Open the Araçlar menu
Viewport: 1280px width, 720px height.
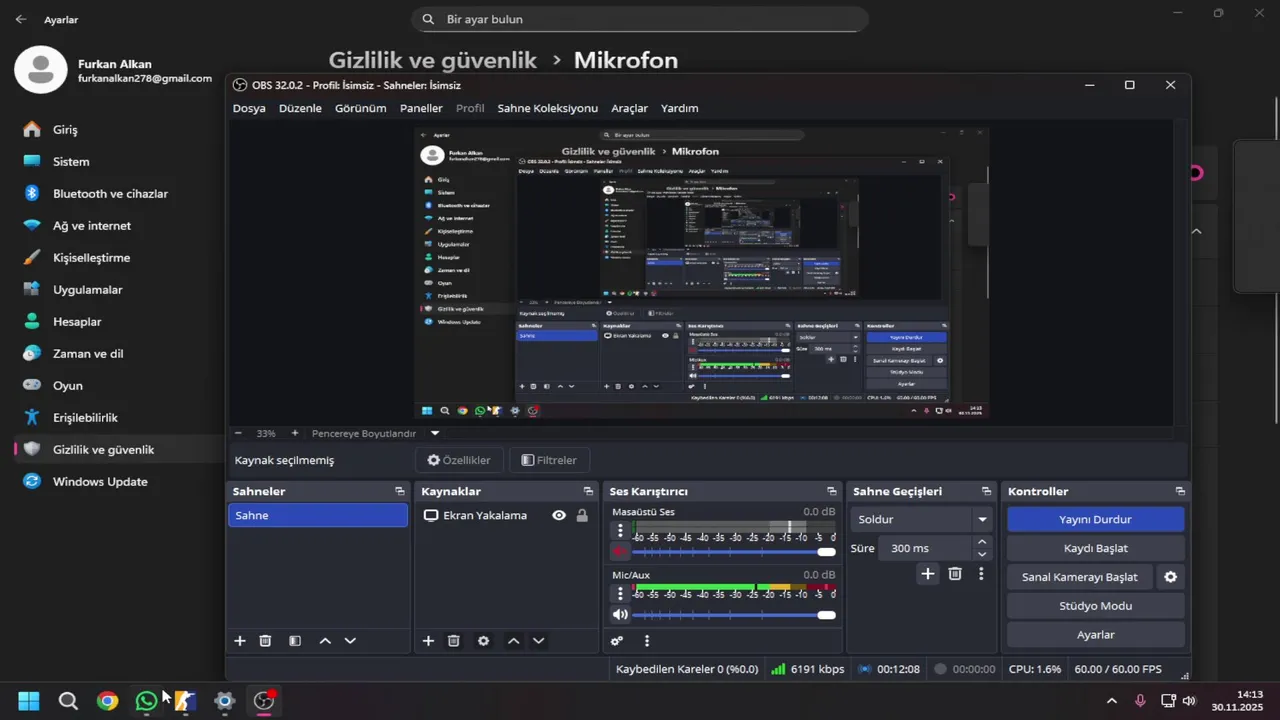click(630, 108)
